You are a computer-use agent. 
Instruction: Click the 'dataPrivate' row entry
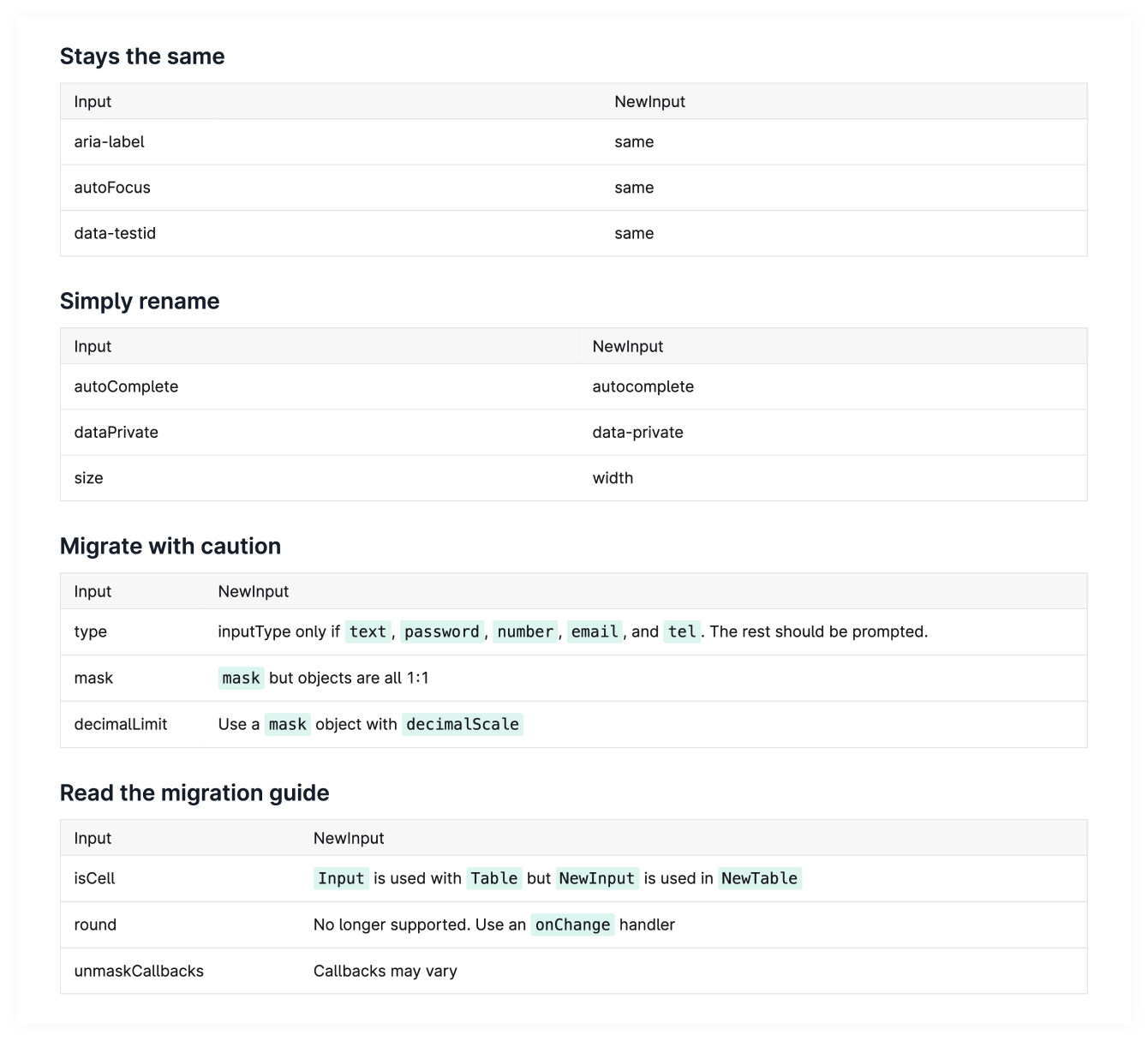tap(116, 432)
